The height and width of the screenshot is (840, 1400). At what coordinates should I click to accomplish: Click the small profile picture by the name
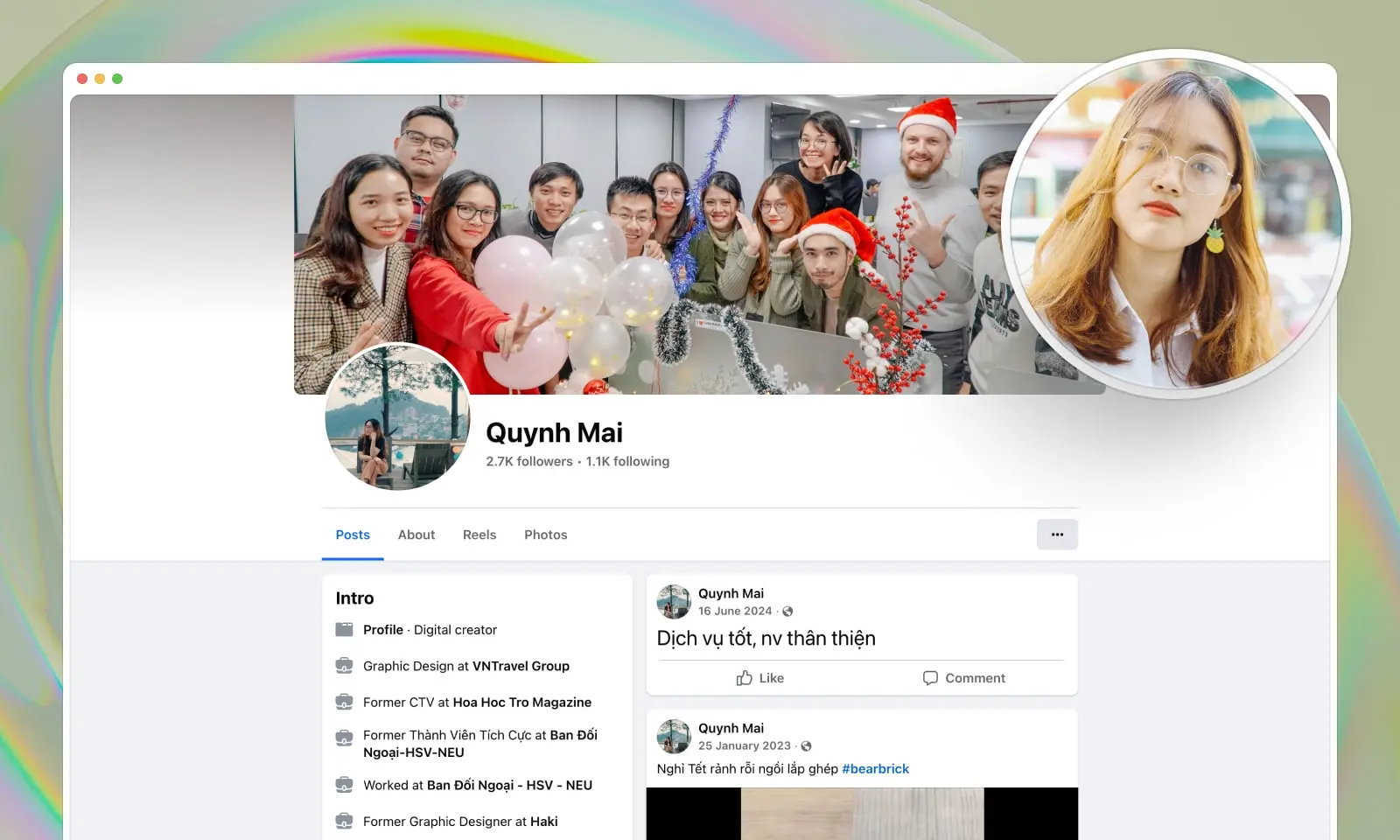[x=397, y=416]
